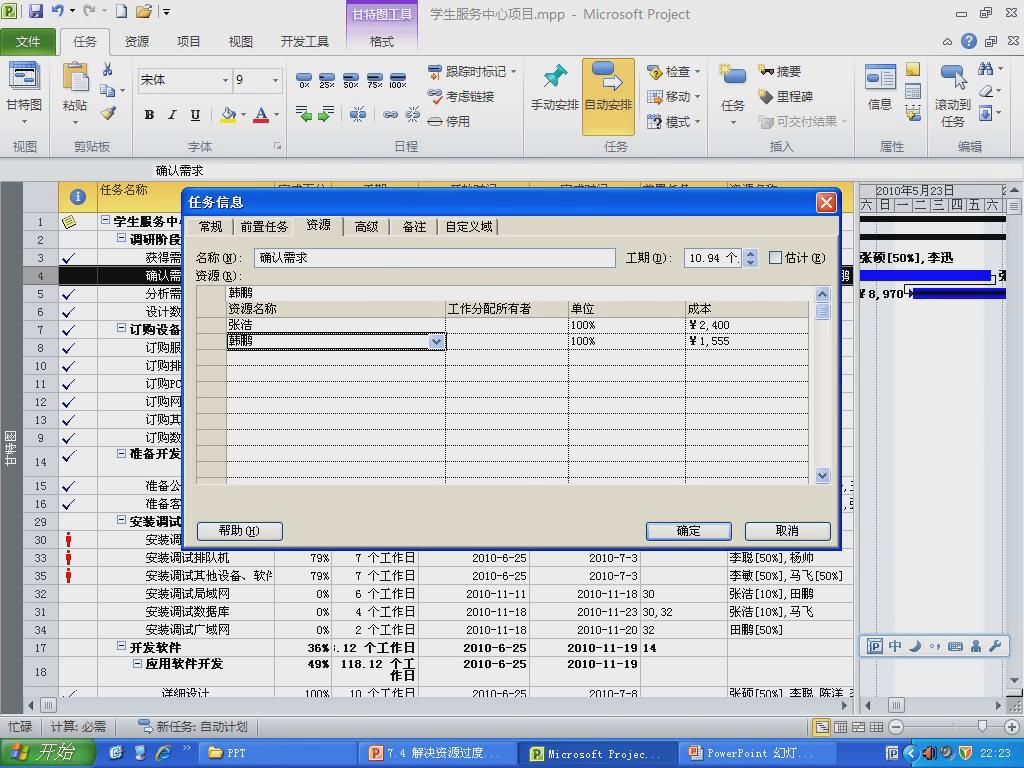Switch to the 资源 ribbon tab
The height and width of the screenshot is (768, 1024).
pos(136,42)
